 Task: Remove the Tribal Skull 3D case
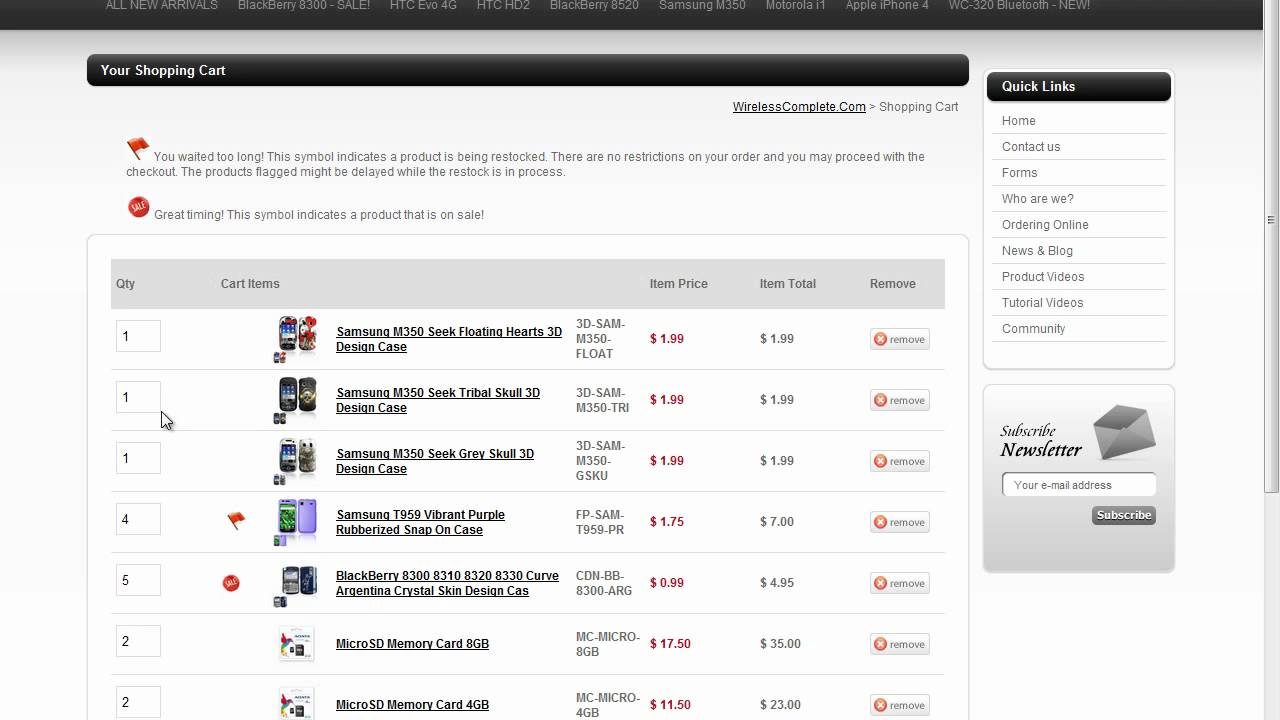tap(900, 400)
